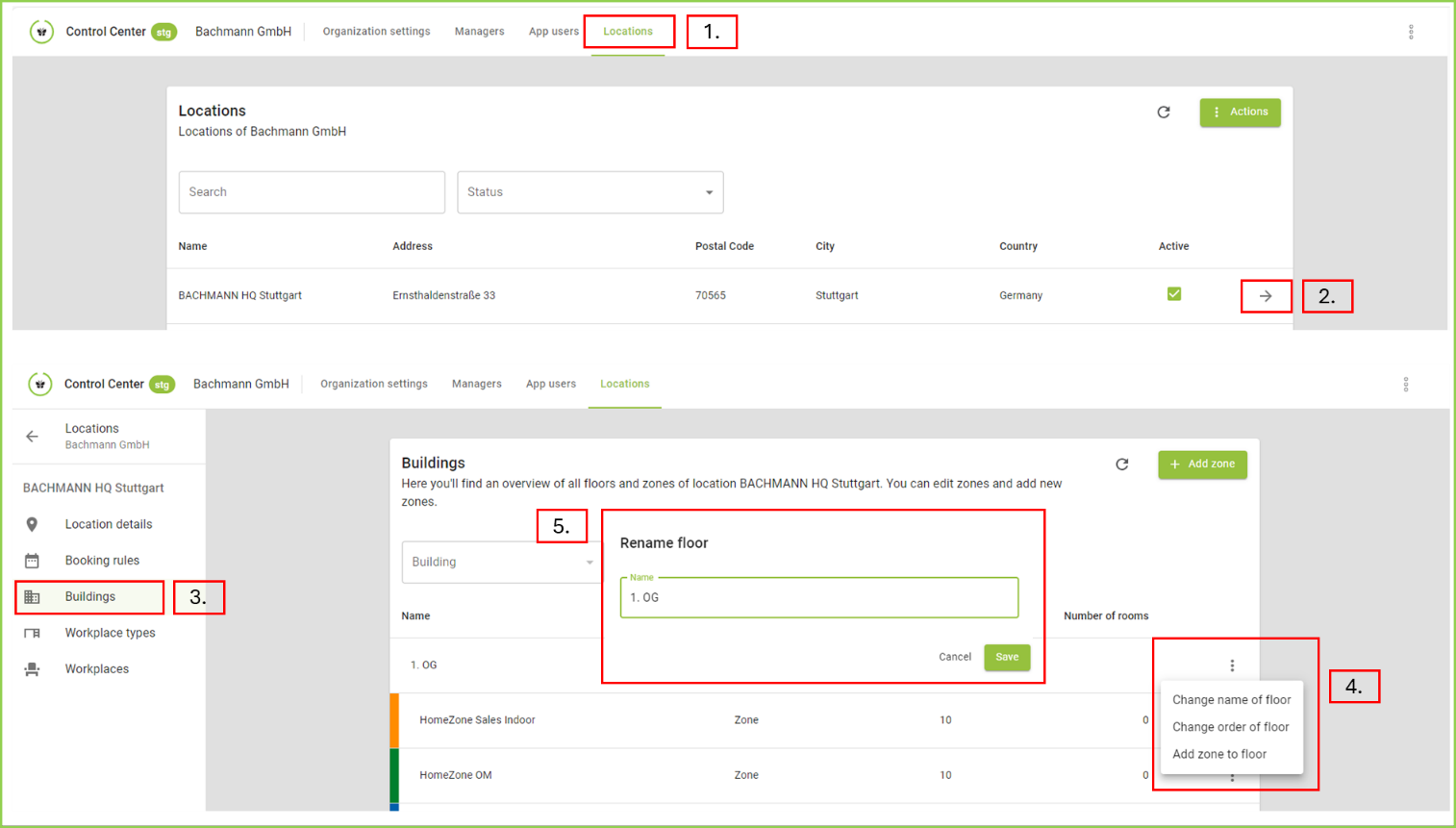Click the back arrow beside Locations sidebar header
Viewport: 1456px width, 828px height.
pyautogui.click(x=32, y=437)
